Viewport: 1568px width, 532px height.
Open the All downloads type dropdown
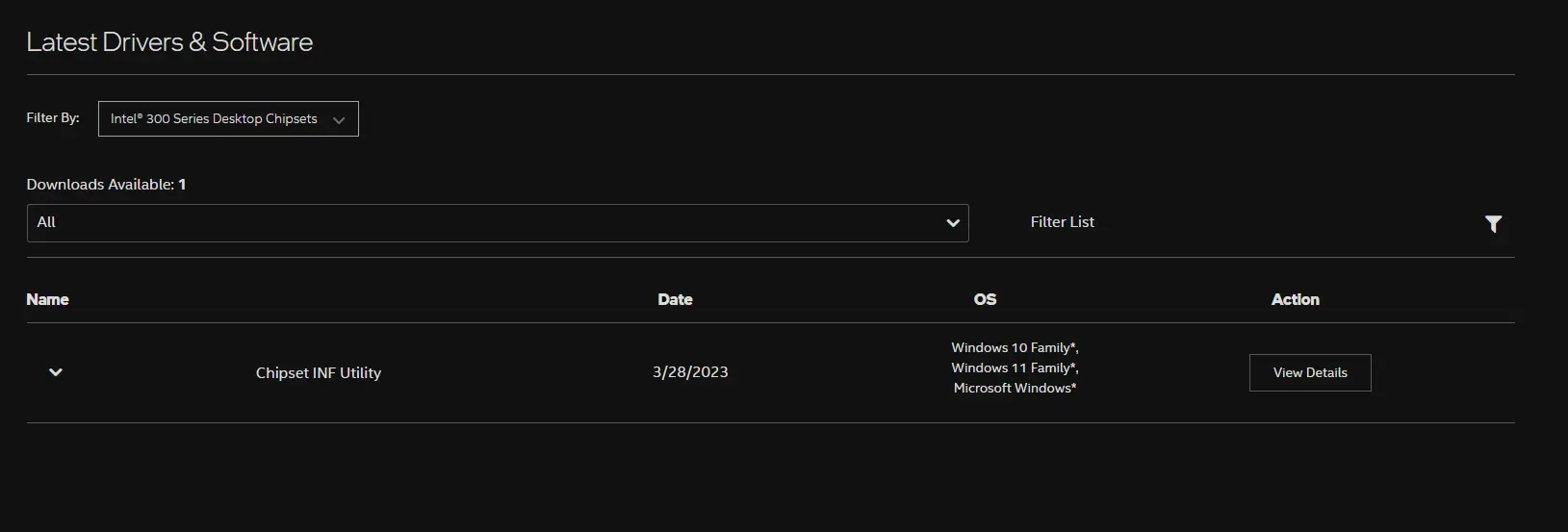click(498, 222)
